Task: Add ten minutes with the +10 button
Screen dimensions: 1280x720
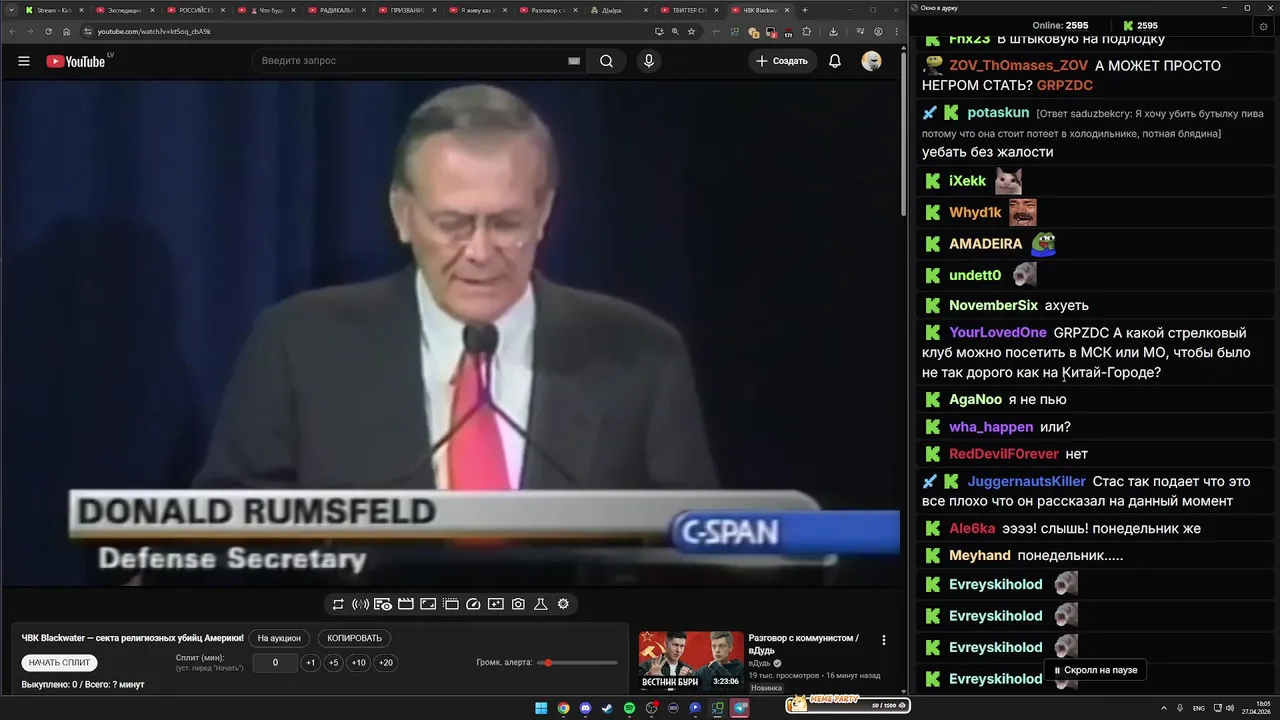Action: (358, 662)
